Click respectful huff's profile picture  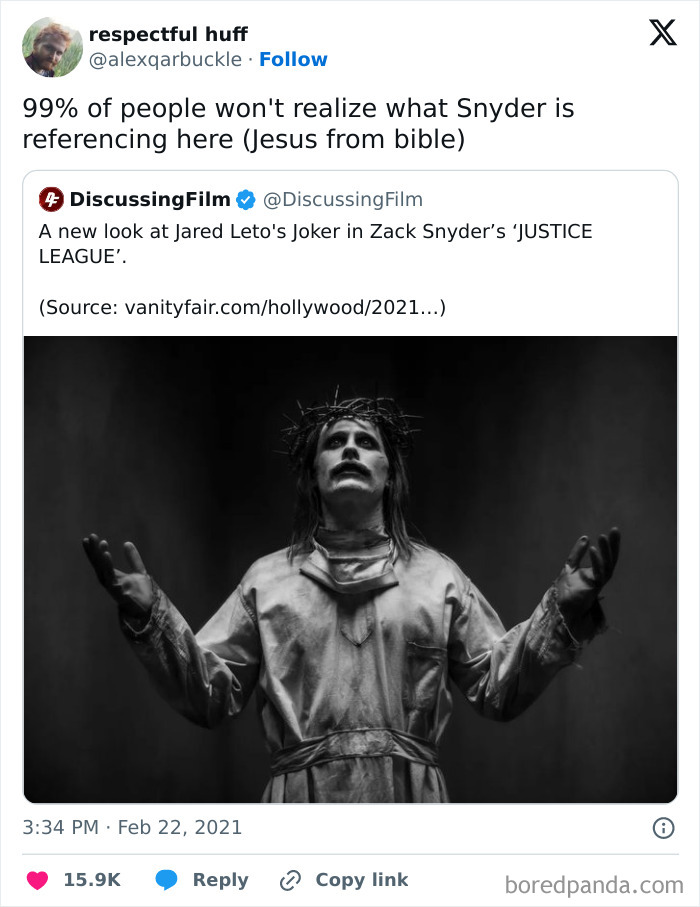[x=53, y=46]
